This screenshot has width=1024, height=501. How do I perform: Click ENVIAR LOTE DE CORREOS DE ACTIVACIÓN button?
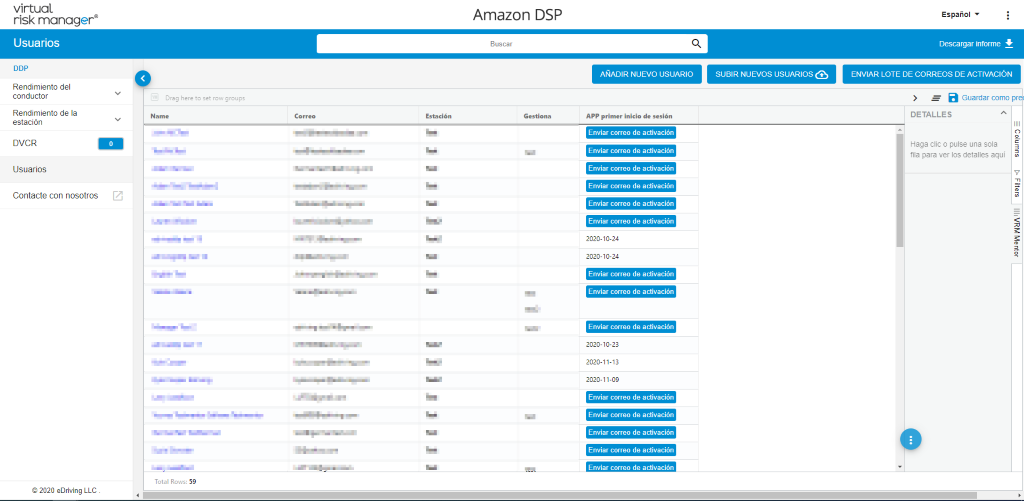point(931,74)
